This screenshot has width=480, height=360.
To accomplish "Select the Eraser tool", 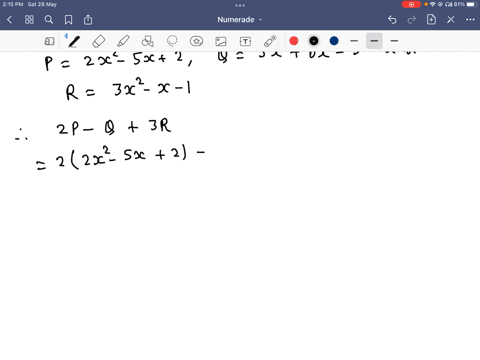I will 99,41.
